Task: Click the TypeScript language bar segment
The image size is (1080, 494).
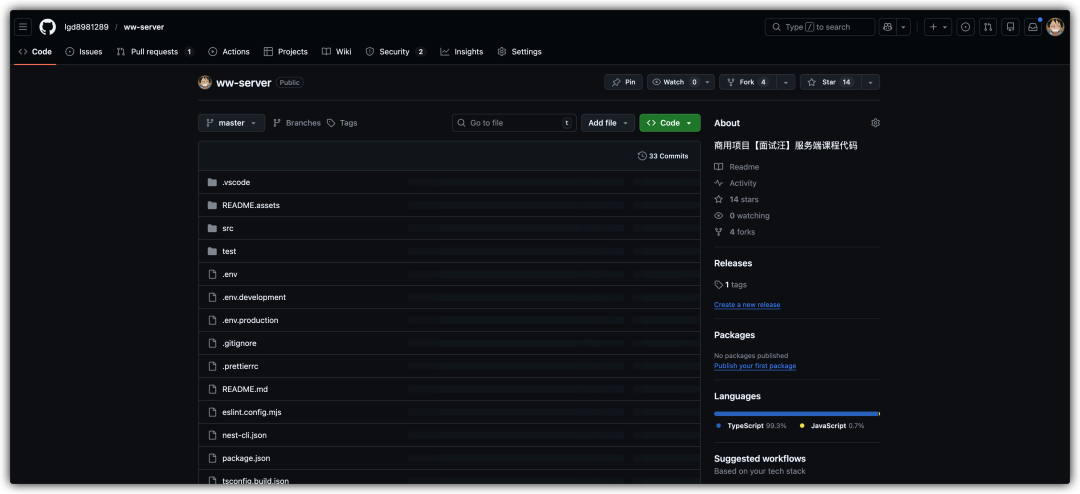Action: click(796, 413)
